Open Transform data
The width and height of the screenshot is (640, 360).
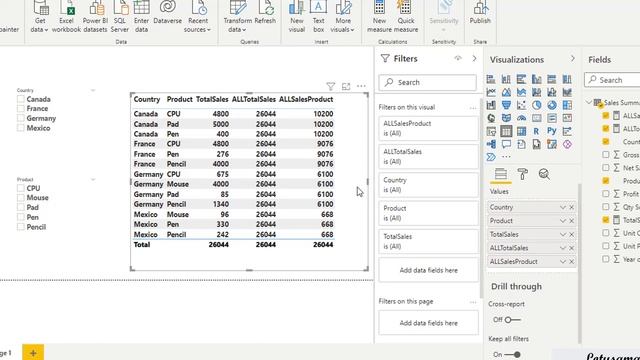click(238, 17)
